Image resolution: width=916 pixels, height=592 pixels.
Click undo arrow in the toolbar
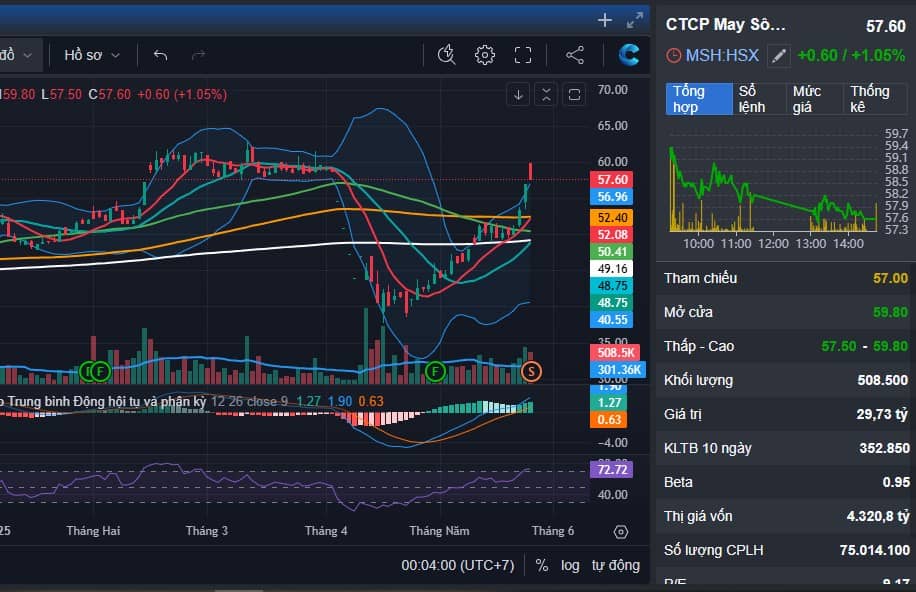[158, 55]
